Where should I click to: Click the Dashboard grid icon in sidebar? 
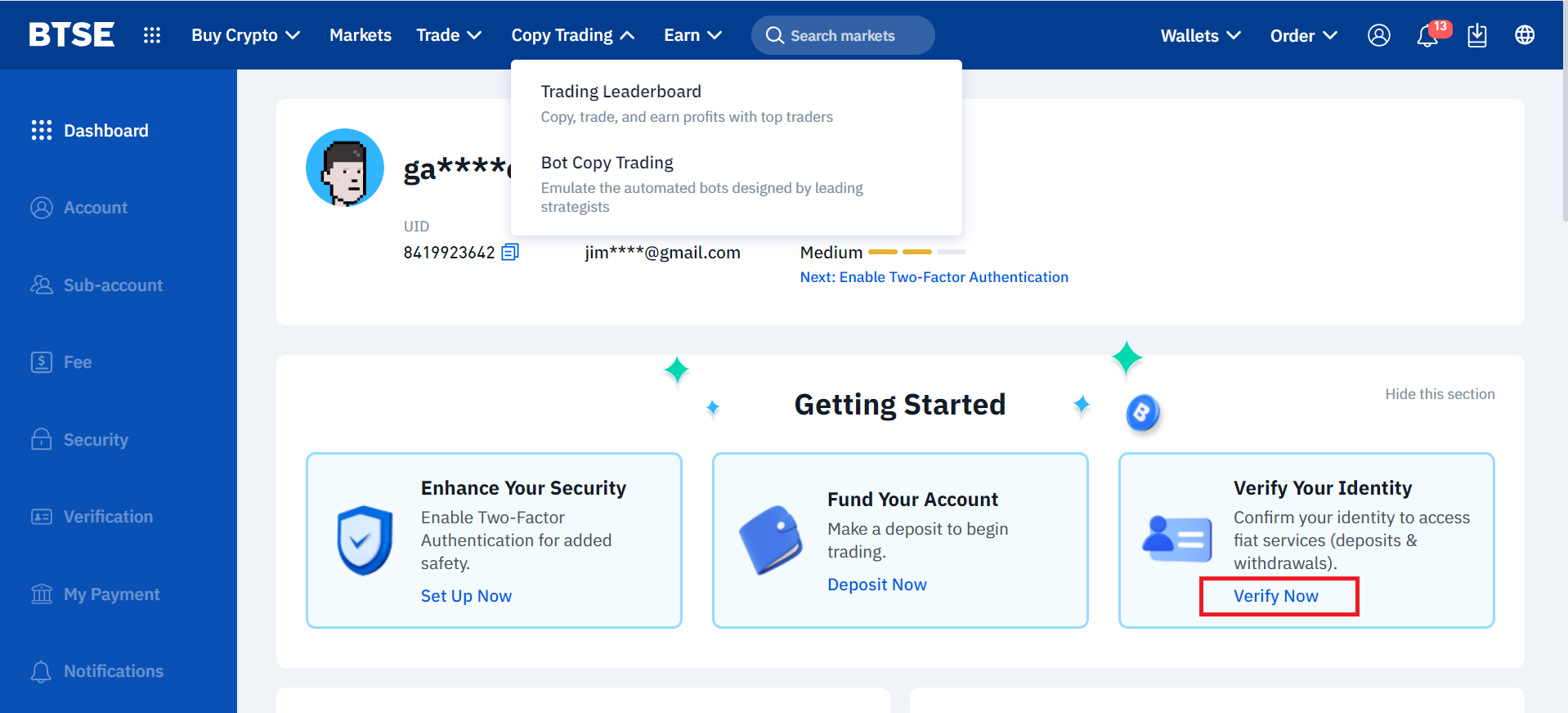[42, 130]
